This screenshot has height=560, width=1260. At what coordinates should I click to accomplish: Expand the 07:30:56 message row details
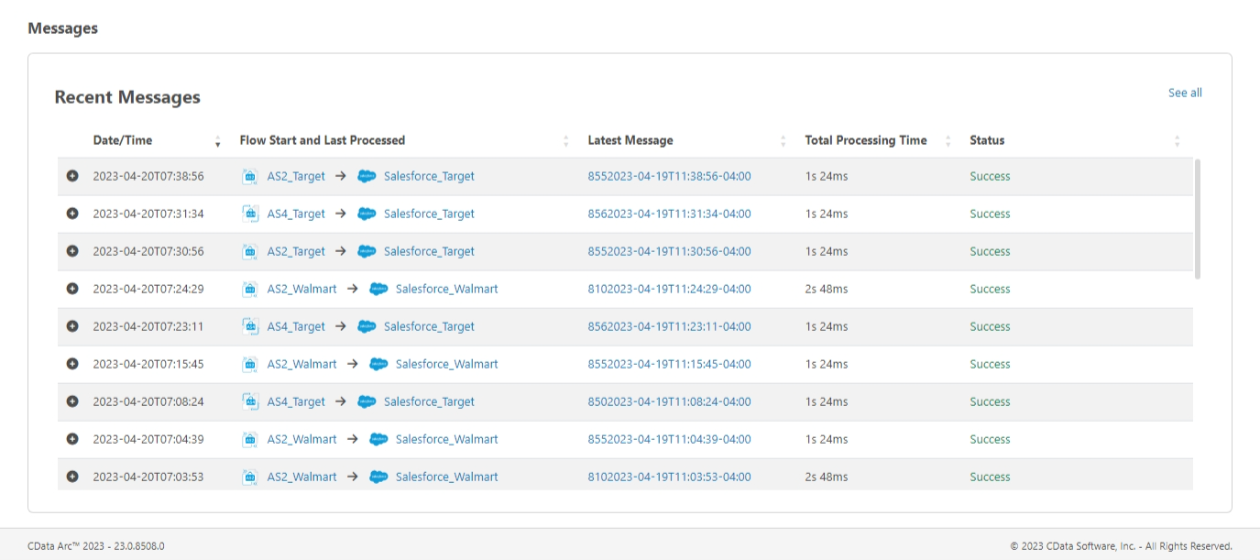pyautogui.click(x=72, y=251)
